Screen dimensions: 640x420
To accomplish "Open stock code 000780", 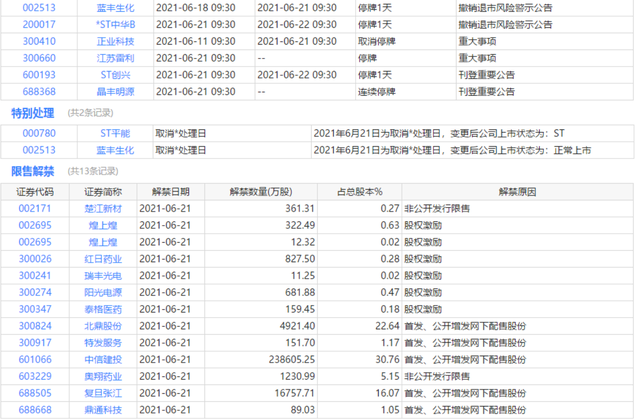I will coord(39,133).
